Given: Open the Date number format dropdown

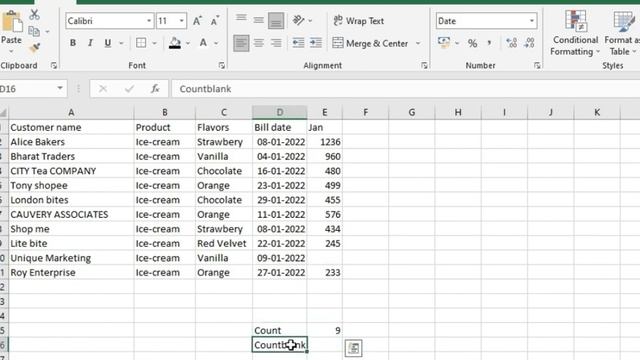Looking at the screenshot, I should (531, 21).
